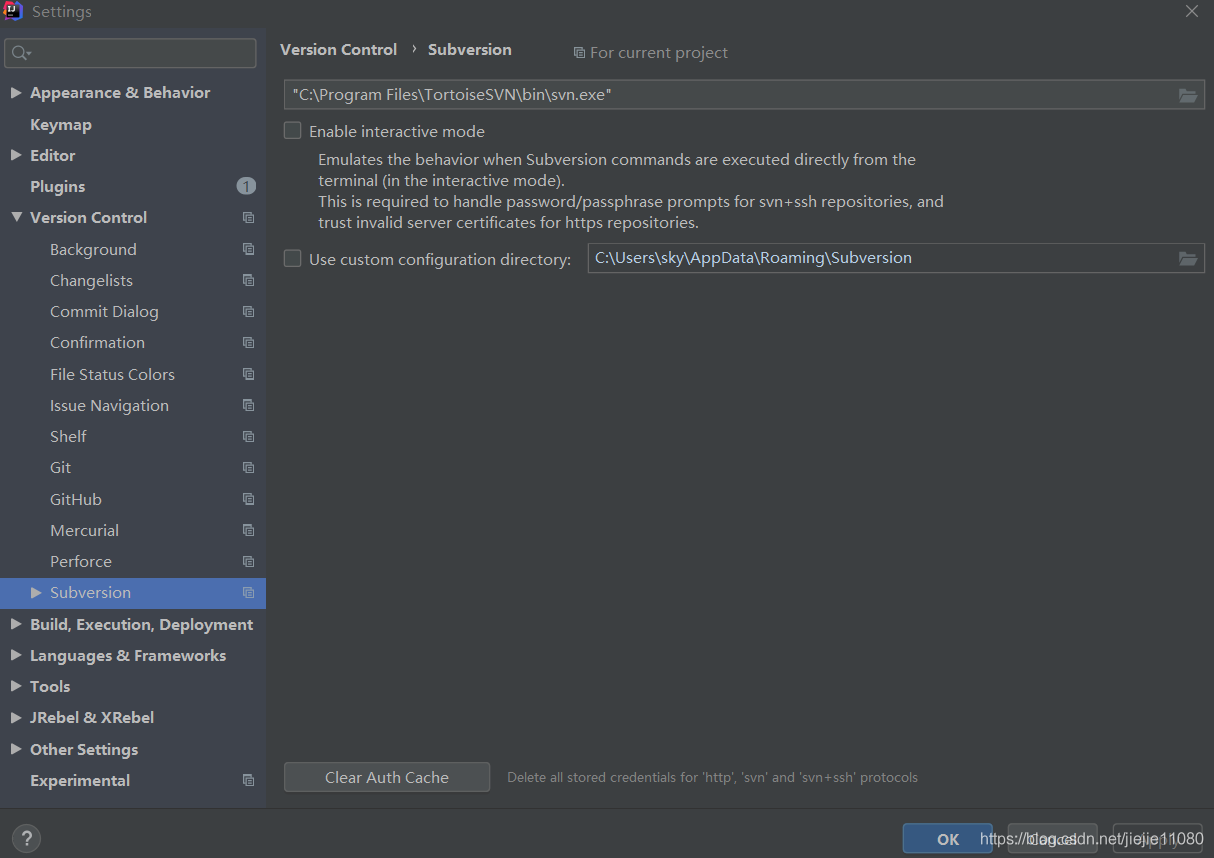Toggle Use custom configuration directory checkbox
The image size is (1214, 858).
tap(292, 259)
